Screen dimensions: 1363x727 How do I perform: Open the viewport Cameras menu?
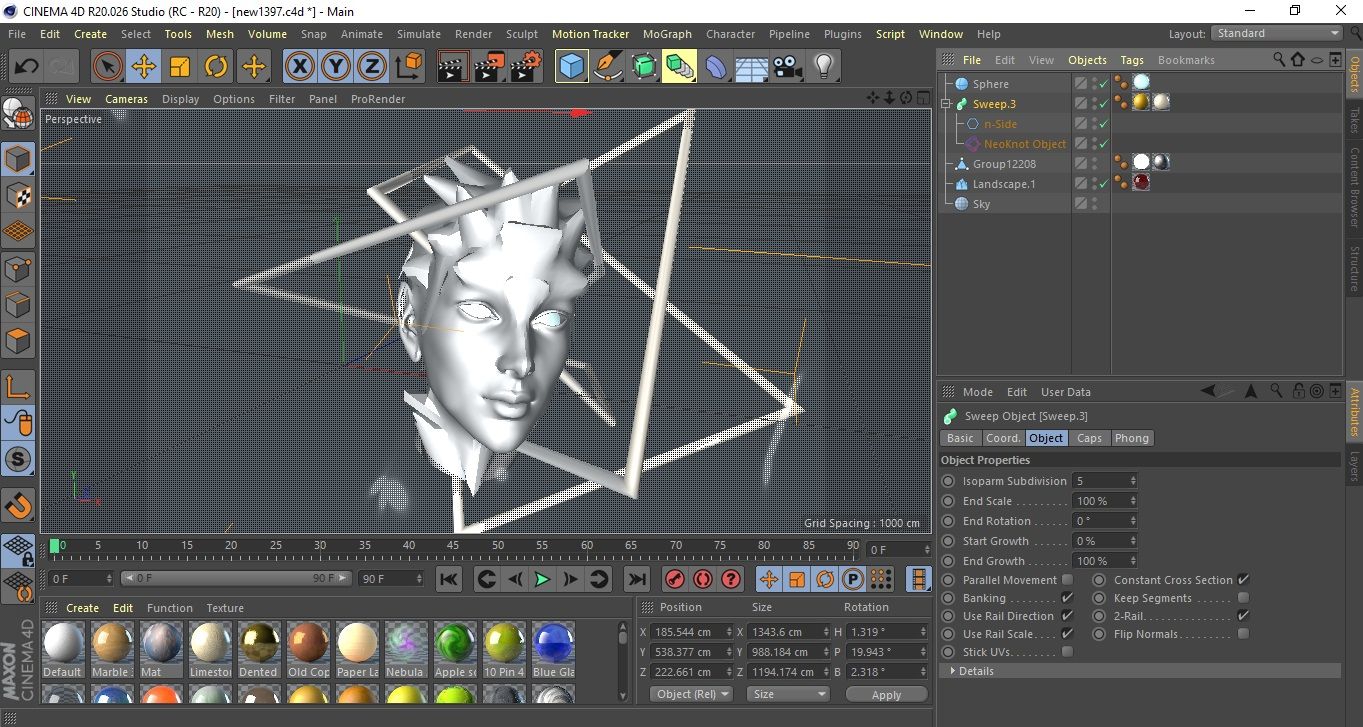click(x=126, y=99)
